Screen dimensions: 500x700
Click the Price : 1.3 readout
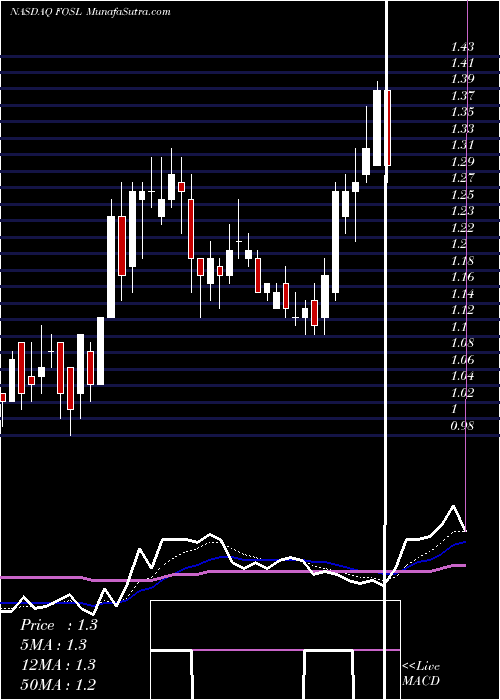point(58,625)
